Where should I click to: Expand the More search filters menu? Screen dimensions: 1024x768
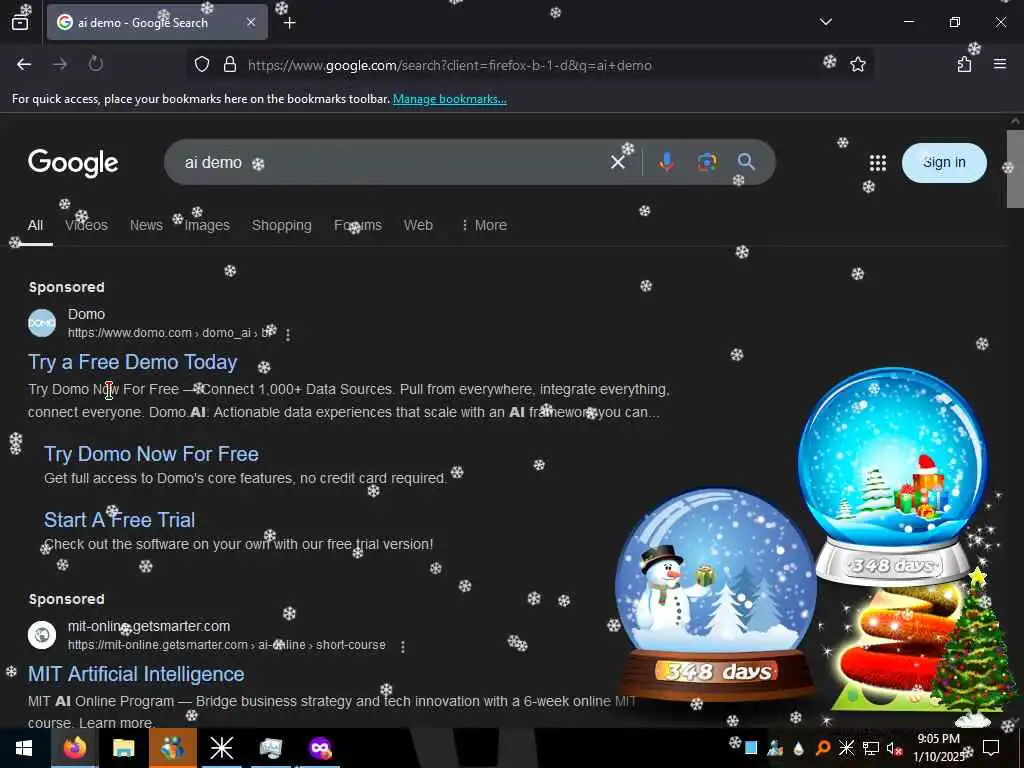tap(484, 225)
